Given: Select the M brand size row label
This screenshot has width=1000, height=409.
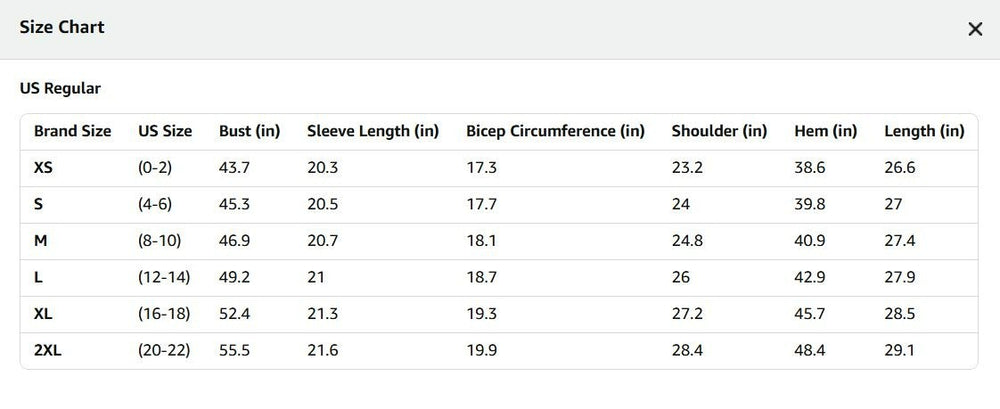Looking at the screenshot, I should (x=40, y=241).
